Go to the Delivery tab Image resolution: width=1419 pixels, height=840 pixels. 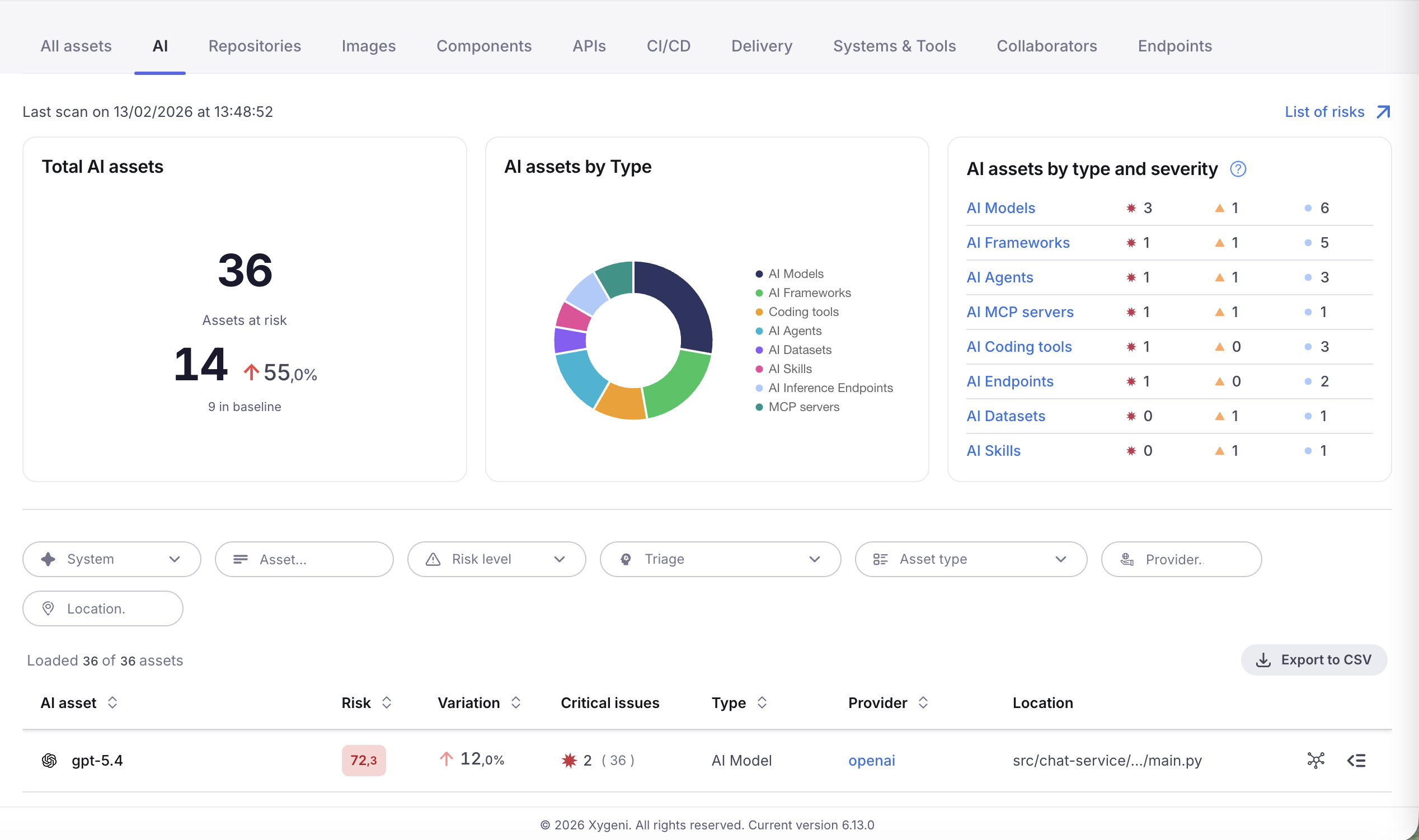(762, 46)
